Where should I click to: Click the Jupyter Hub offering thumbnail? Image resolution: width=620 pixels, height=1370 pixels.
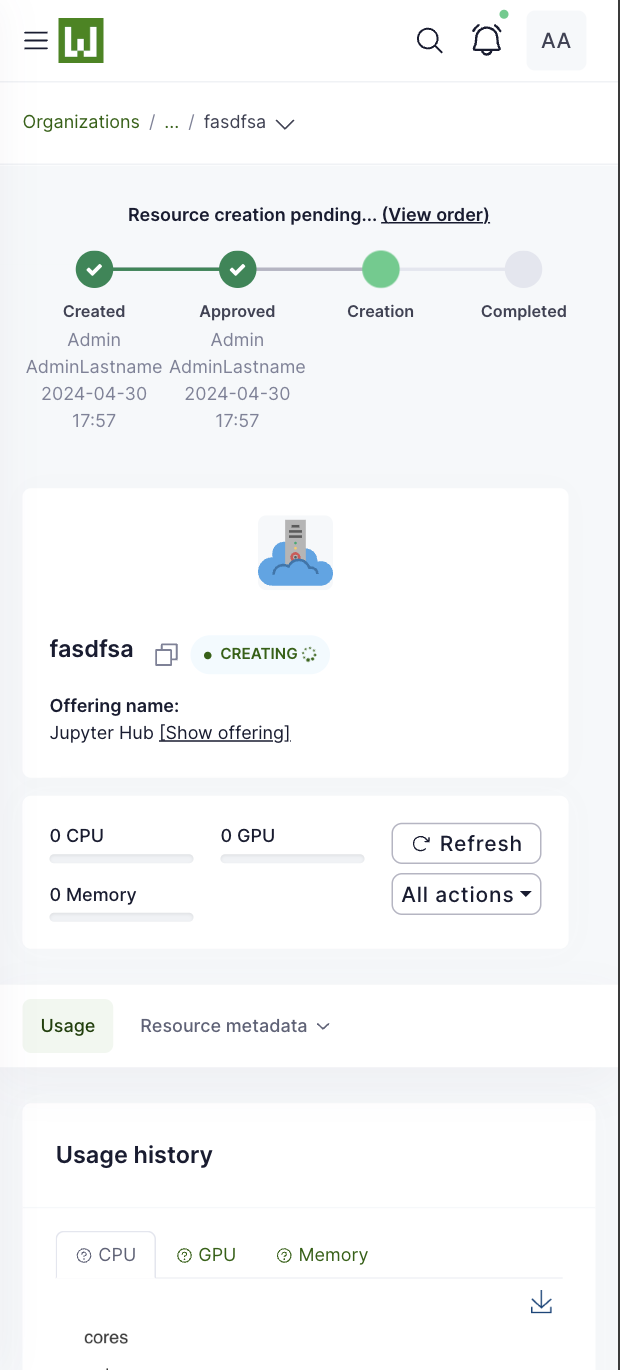(x=295, y=552)
